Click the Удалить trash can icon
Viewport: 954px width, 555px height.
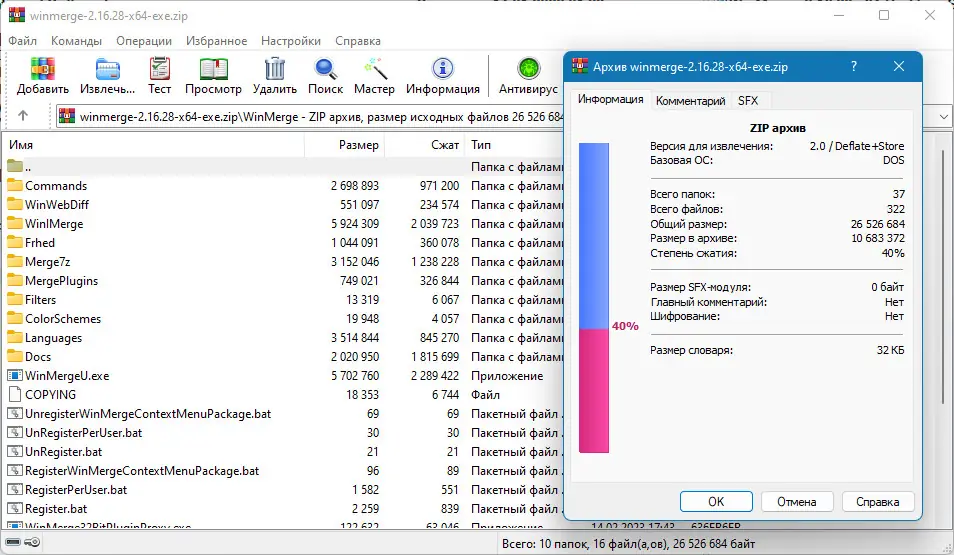274,69
